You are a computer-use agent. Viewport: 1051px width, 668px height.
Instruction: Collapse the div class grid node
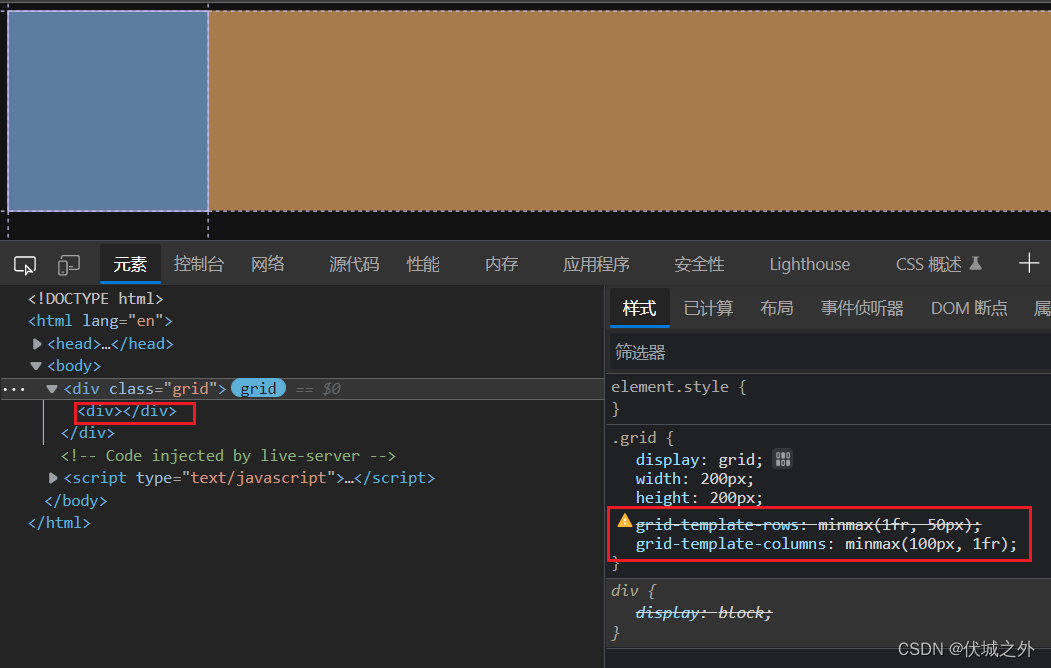(52, 389)
